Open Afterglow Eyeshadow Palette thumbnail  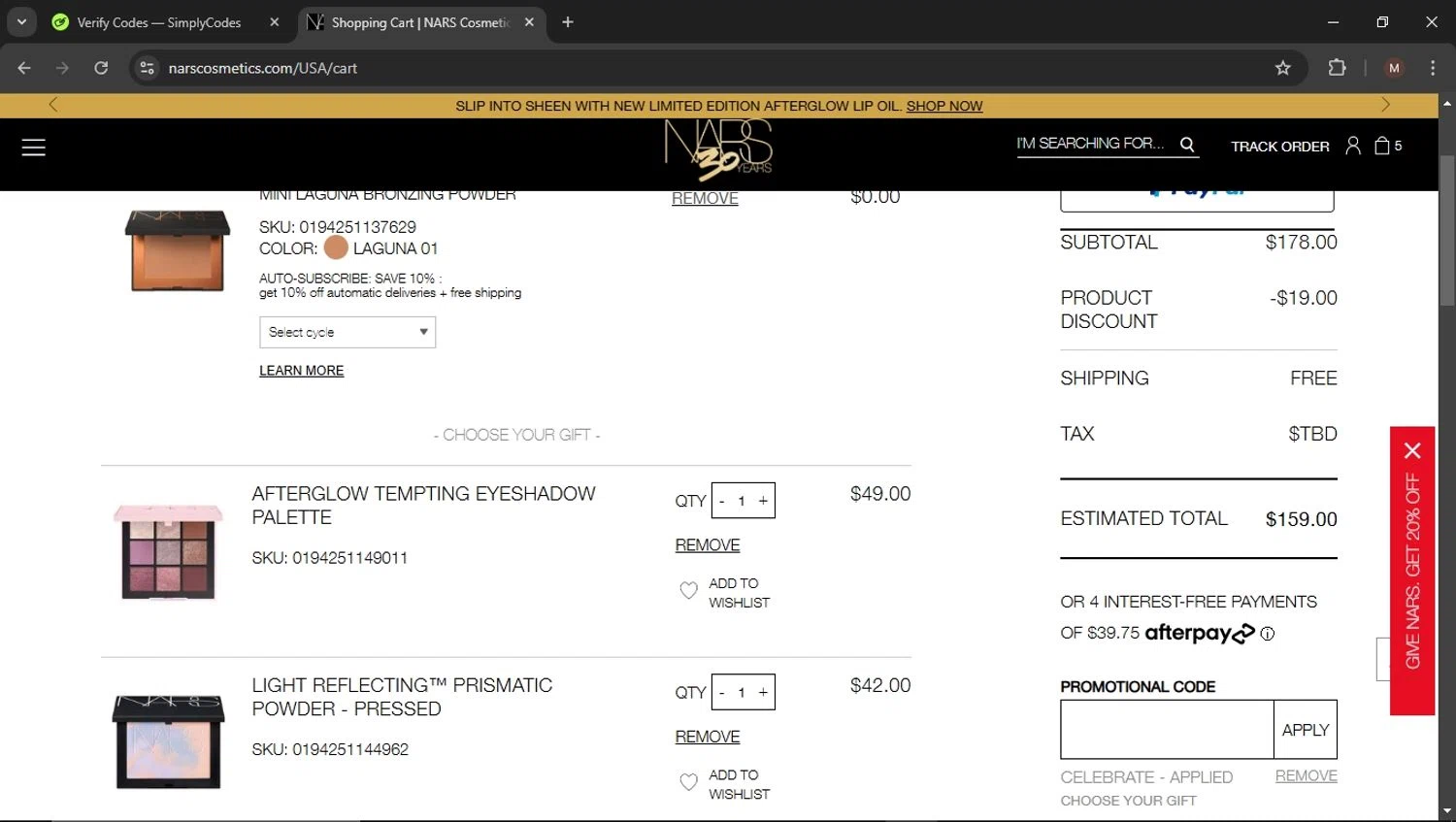pos(168,551)
